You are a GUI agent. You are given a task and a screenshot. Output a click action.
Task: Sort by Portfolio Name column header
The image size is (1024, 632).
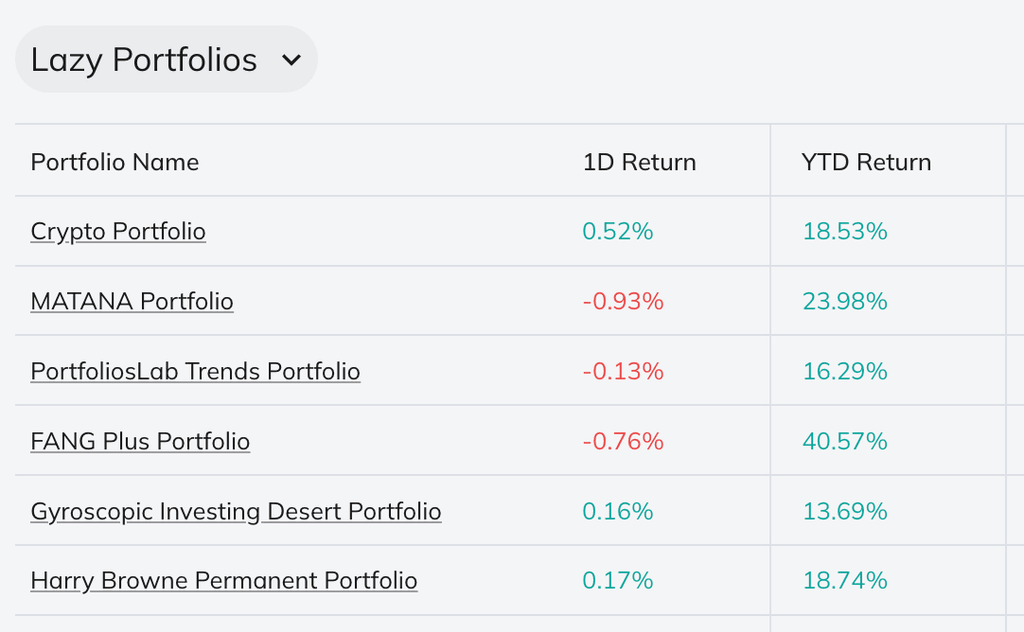pos(115,162)
